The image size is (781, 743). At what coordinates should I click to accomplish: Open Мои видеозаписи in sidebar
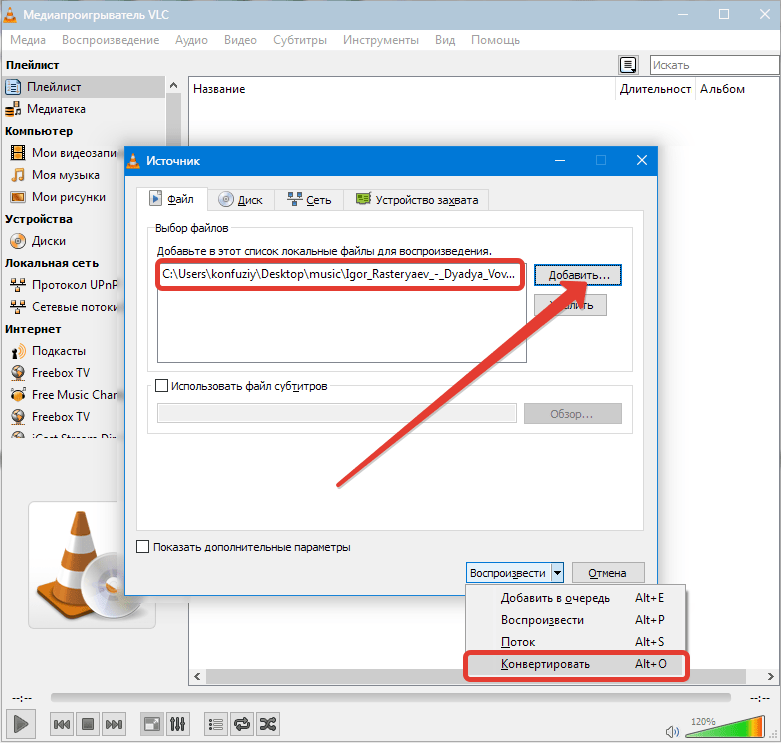click(x=64, y=152)
